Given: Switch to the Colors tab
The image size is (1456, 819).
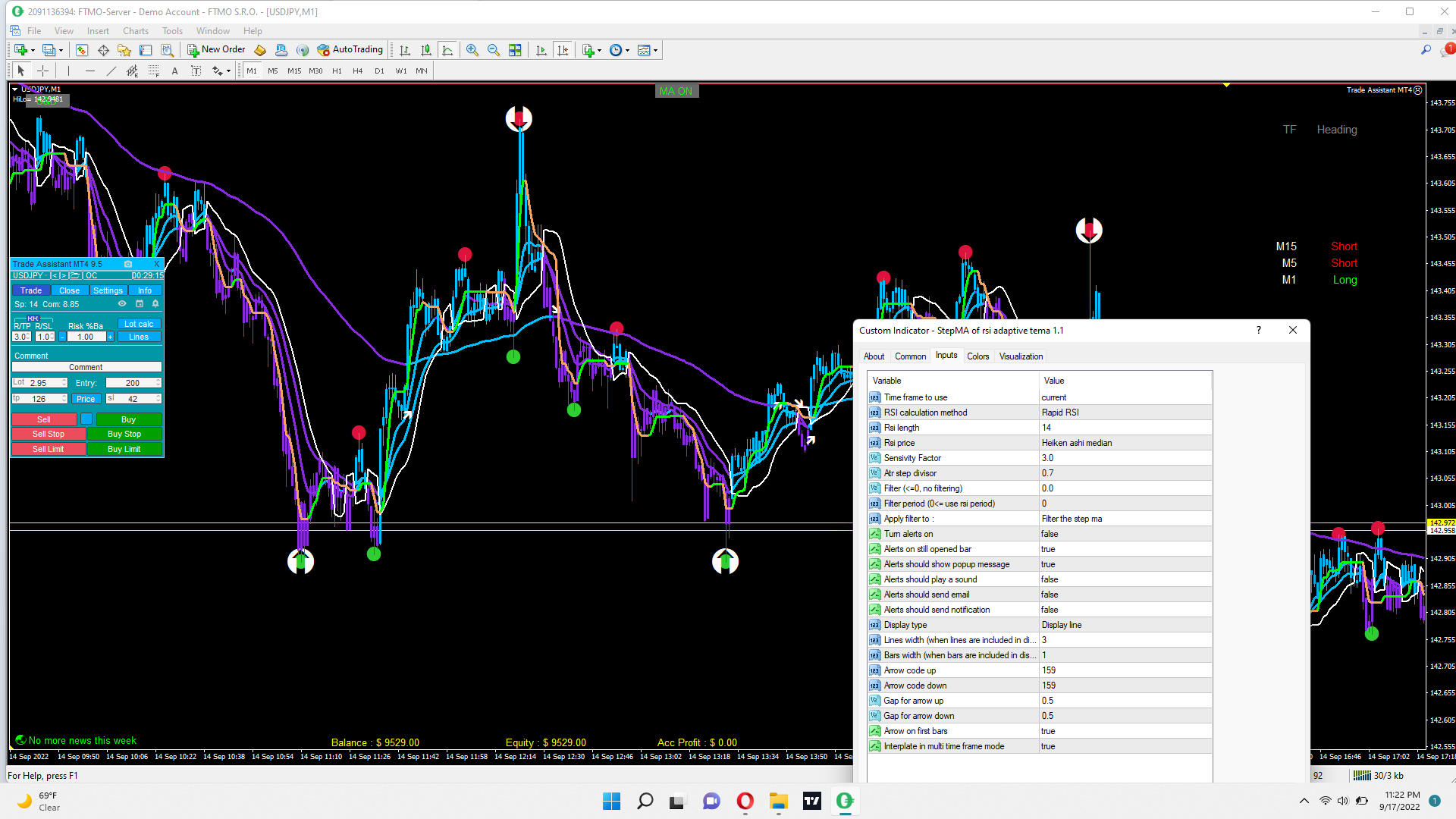Looking at the screenshot, I should 977,356.
